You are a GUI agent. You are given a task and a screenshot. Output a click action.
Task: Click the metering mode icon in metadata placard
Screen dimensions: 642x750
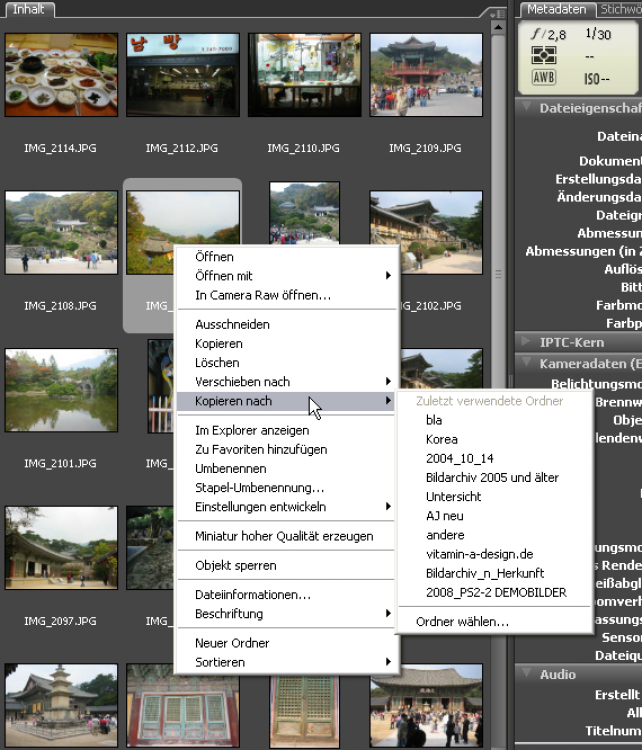(544, 57)
